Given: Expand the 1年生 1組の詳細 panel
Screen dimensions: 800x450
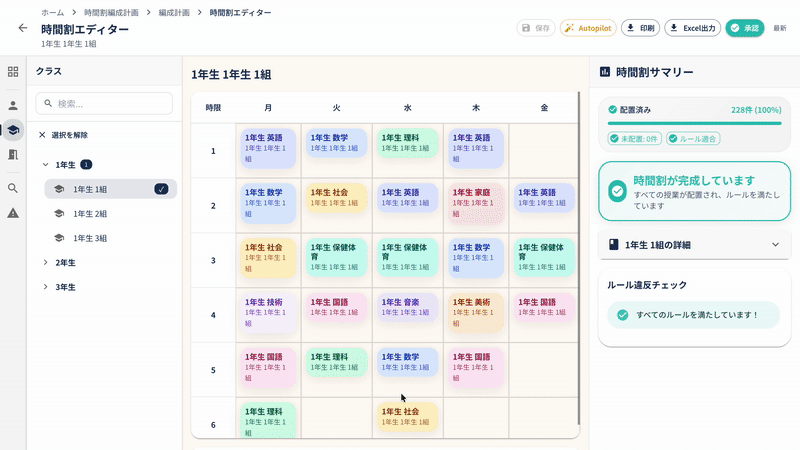Looking at the screenshot, I should [775, 244].
